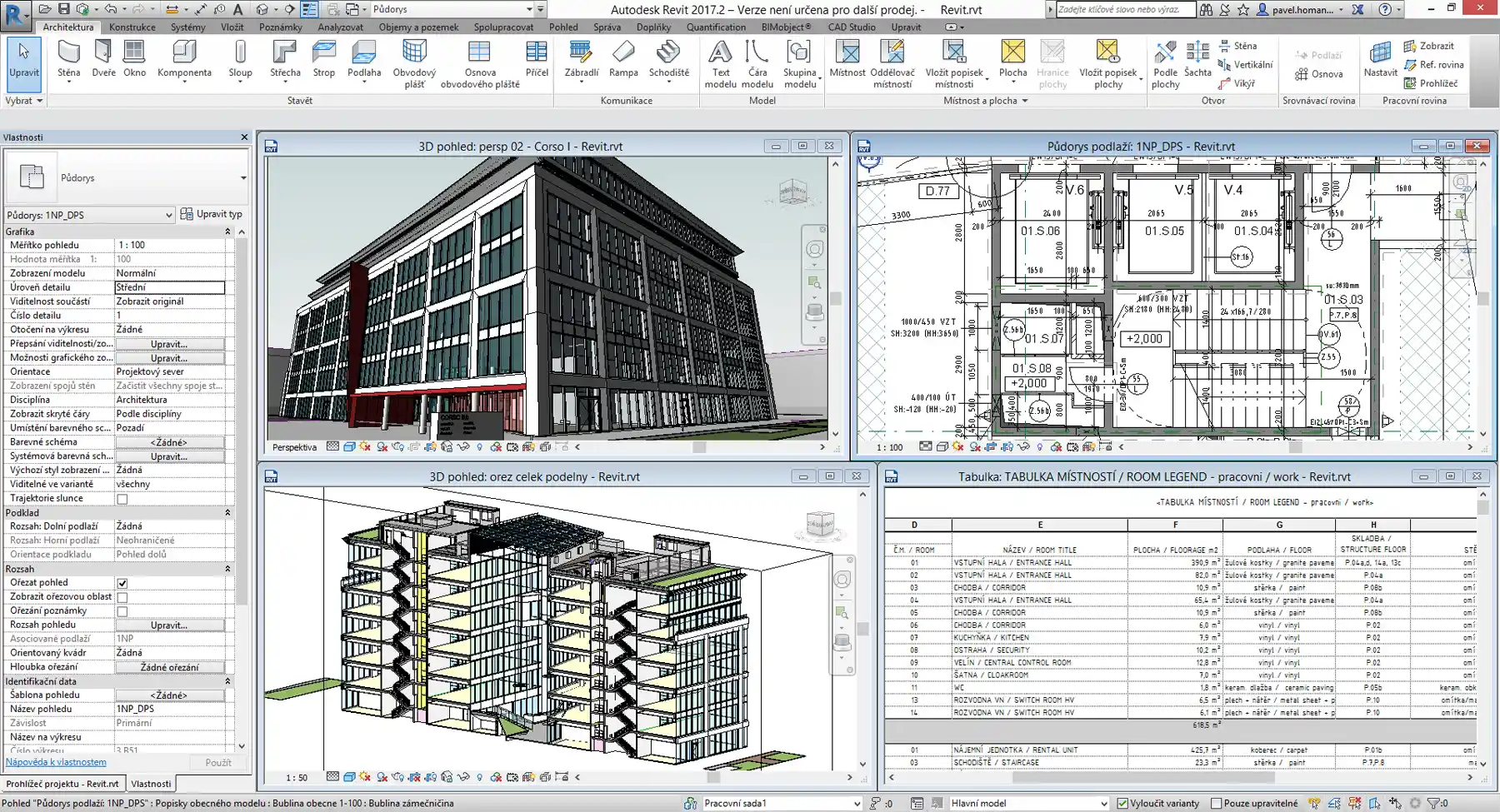
Task: Switch to the Pohled ribbon tab
Action: (563, 27)
